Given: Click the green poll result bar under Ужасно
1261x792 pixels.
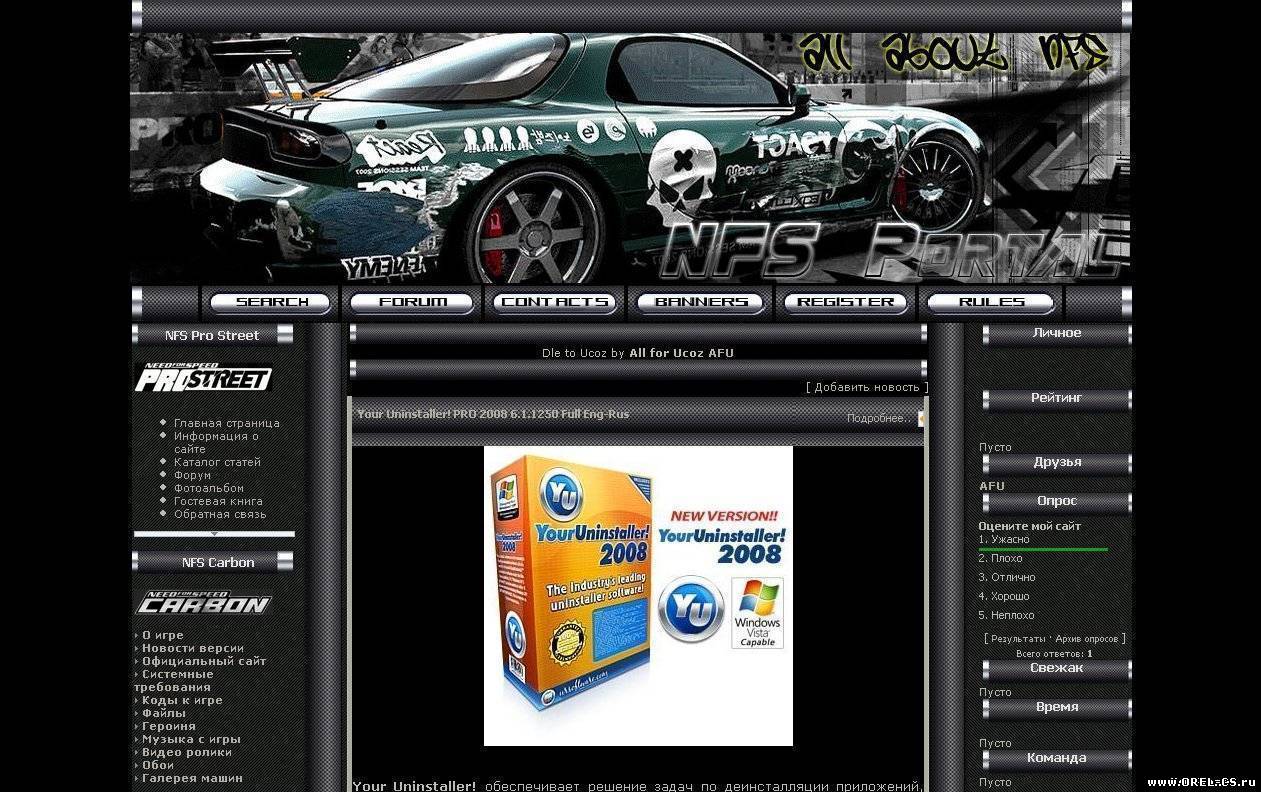Looking at the screenshot, I should 1043,549.
